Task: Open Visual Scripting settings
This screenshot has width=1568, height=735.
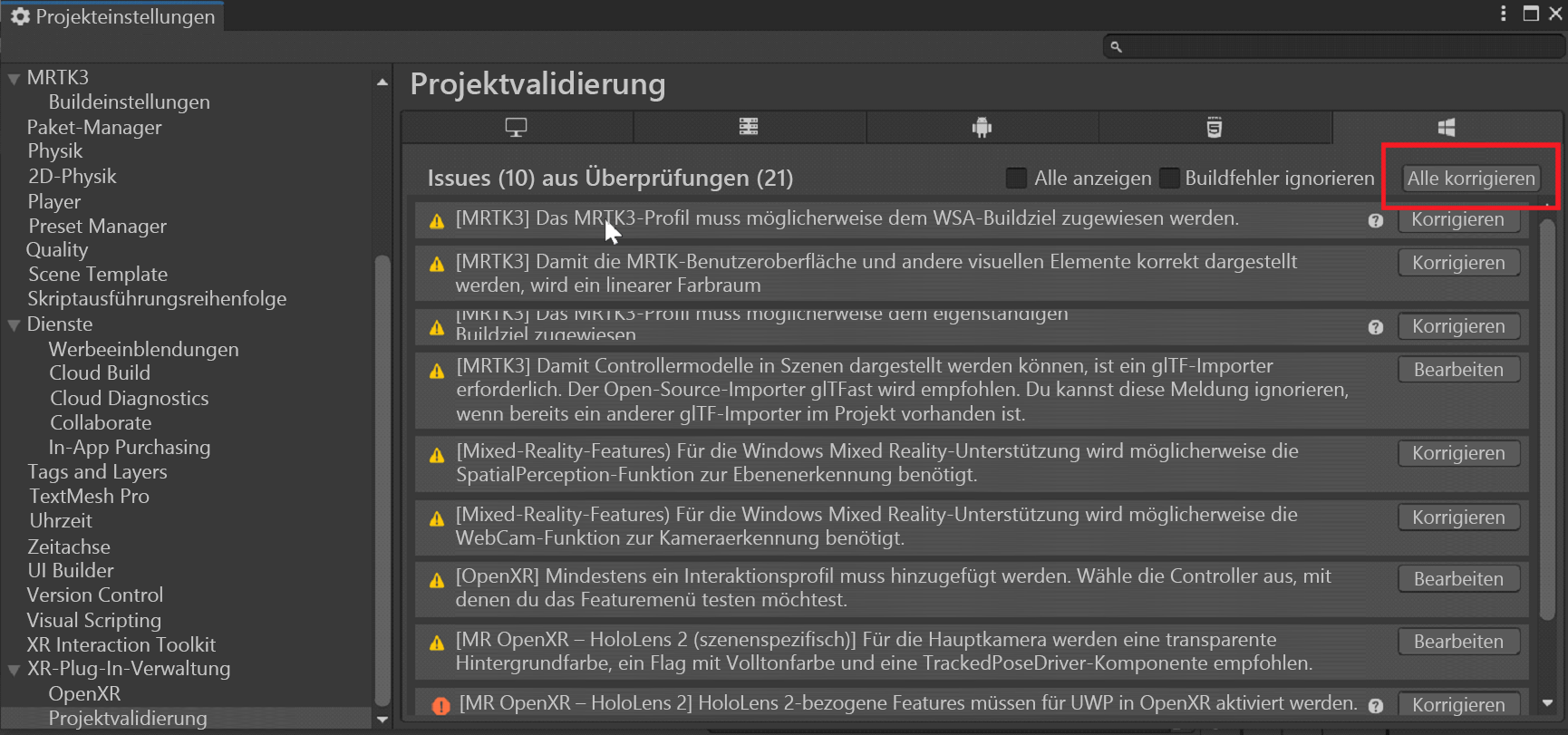Action: click(x=93, y=621)
